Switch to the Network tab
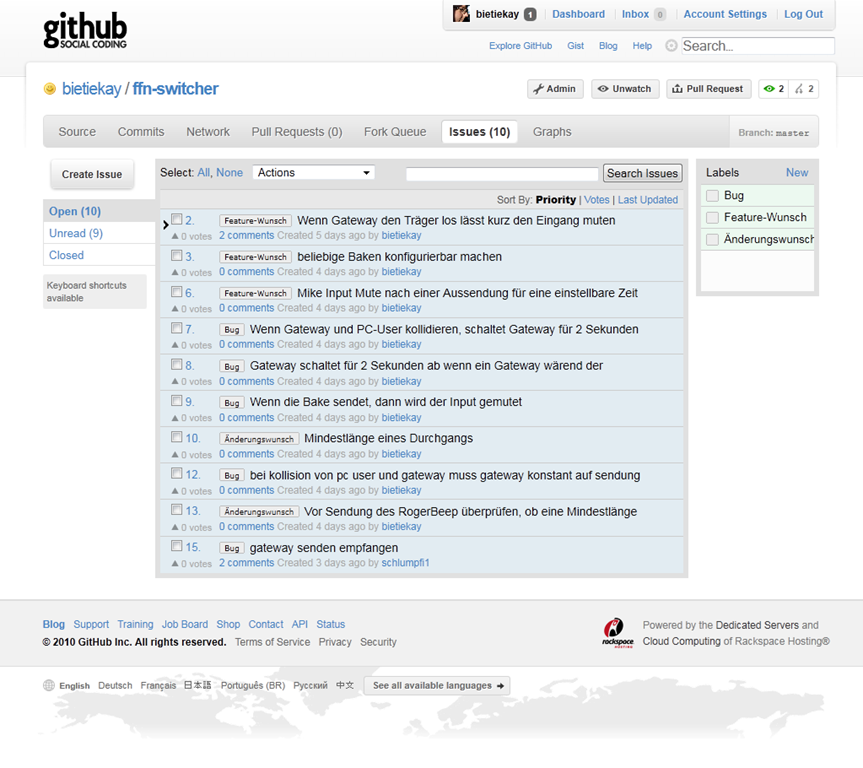Image resolution: width=863 pixels, height=768 pixels. [208, 132]
